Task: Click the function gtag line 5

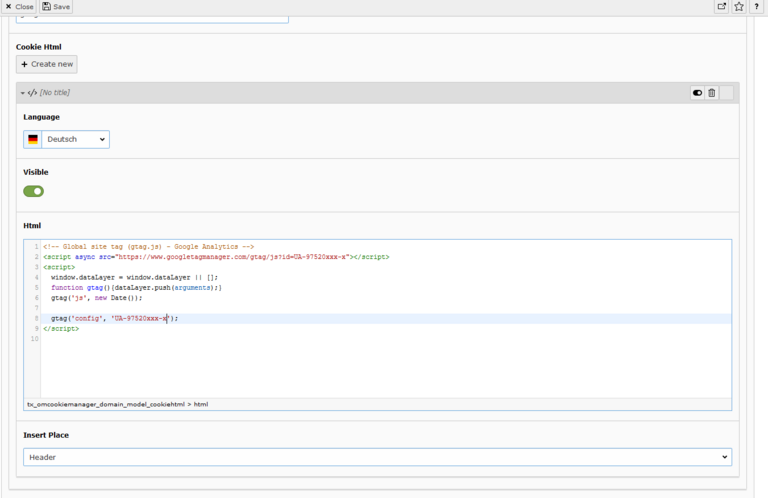Action: click(x=136, y=288)
